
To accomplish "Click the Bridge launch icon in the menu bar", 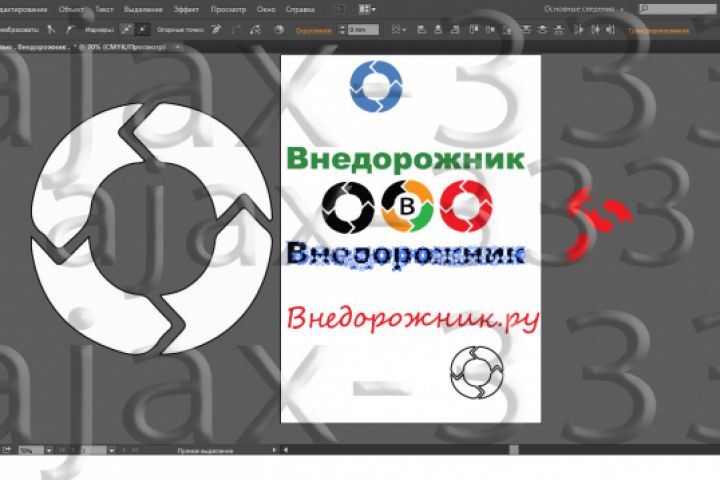I will tap(339, 9).
